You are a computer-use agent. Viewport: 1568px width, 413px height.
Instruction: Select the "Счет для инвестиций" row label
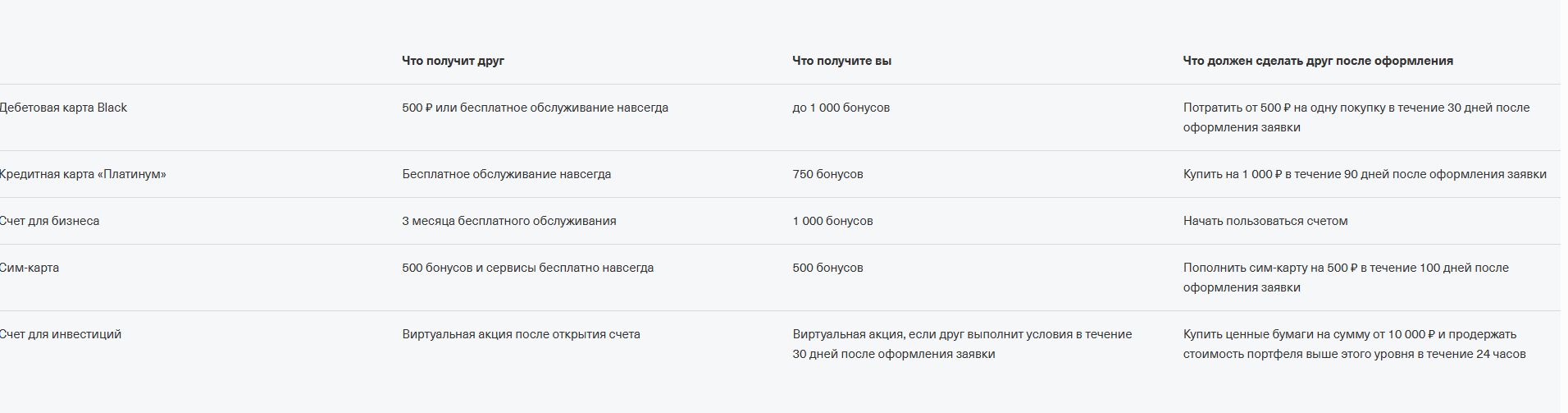point(61,334)
